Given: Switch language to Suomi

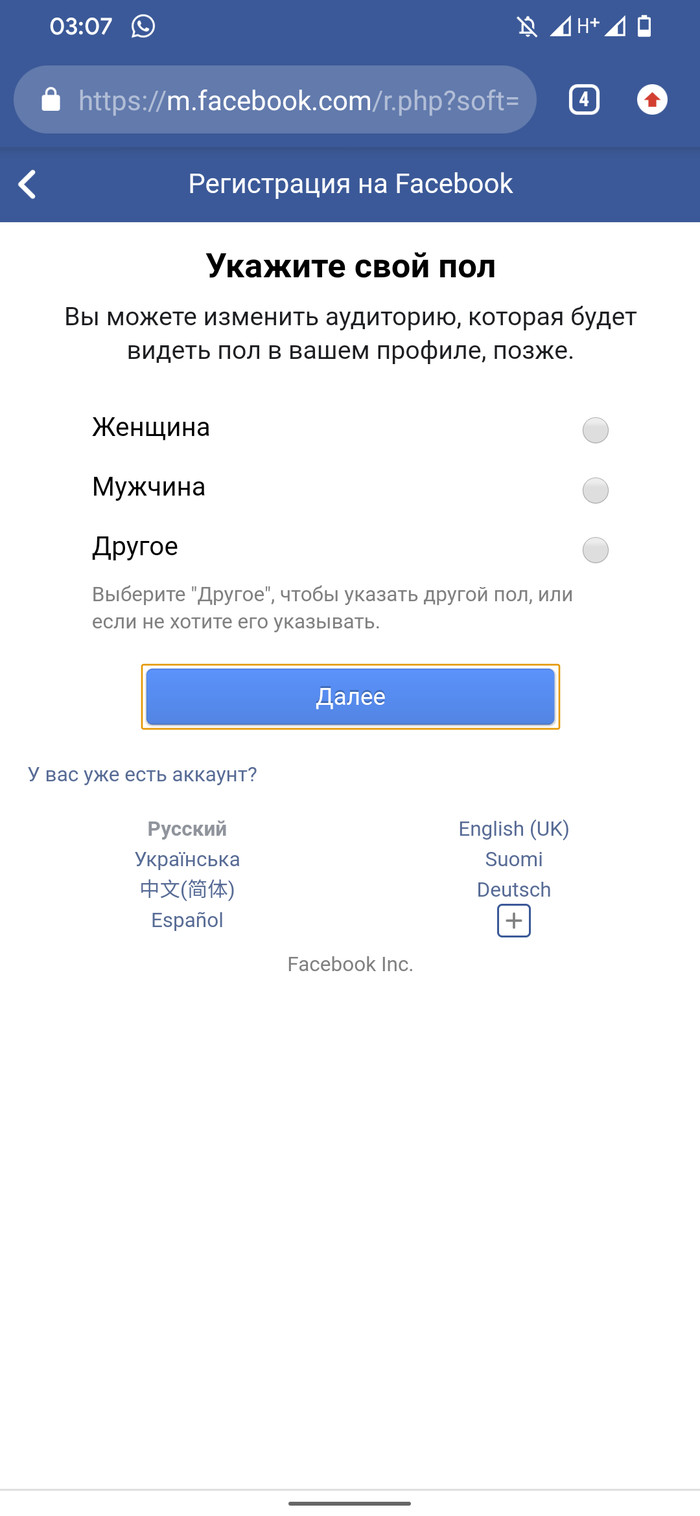Looking at the screenshot, I should point(513,859).
